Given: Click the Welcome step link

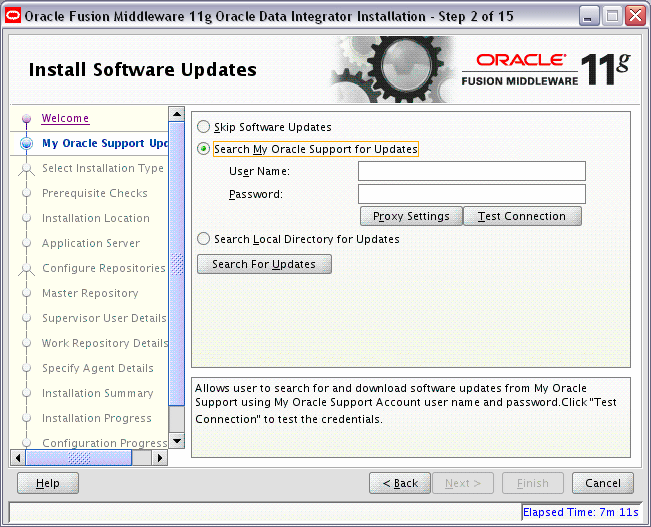Looking at the screenshot, I should click(65, 118).
